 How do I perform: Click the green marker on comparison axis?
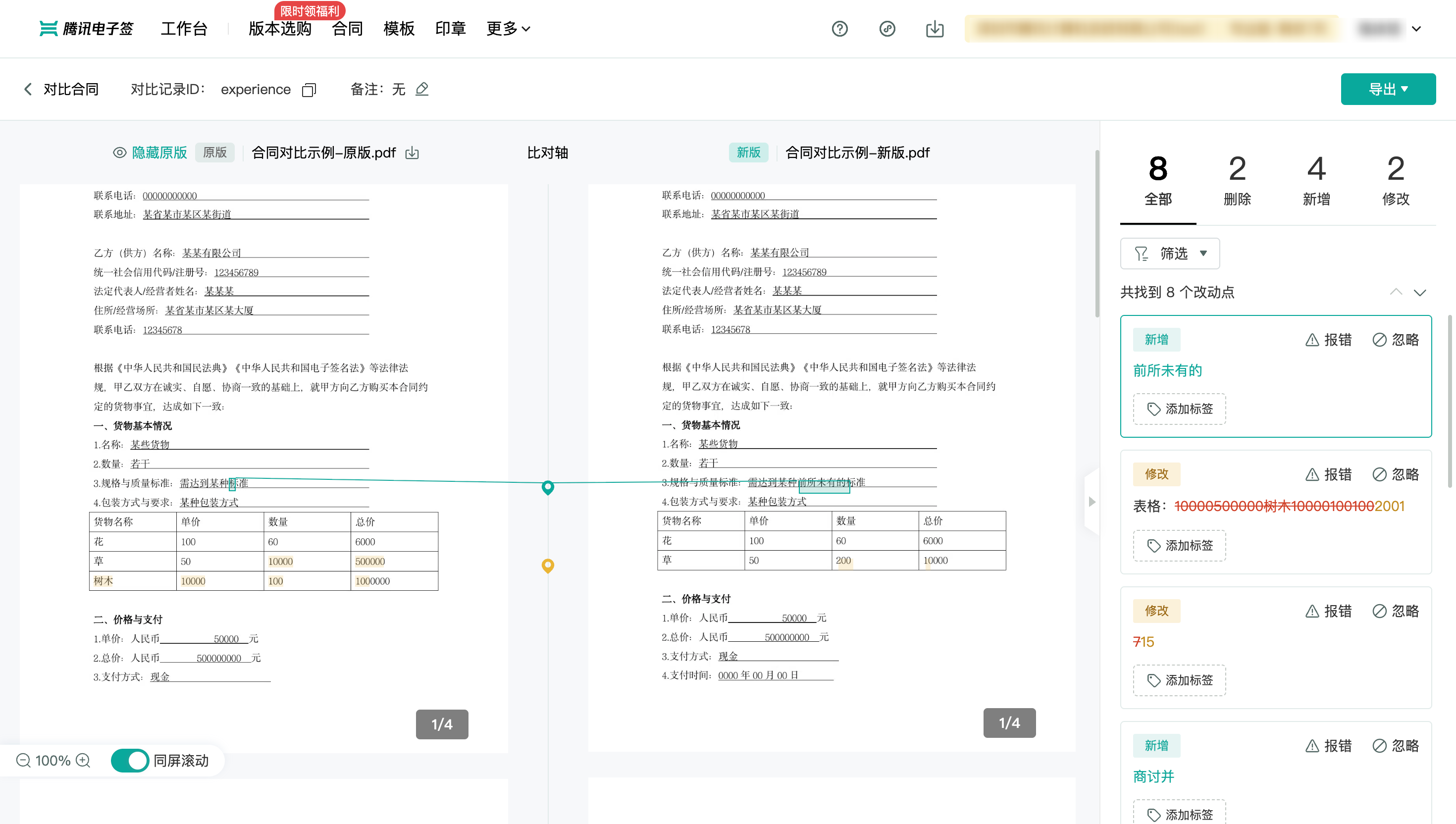pos(547,487)
